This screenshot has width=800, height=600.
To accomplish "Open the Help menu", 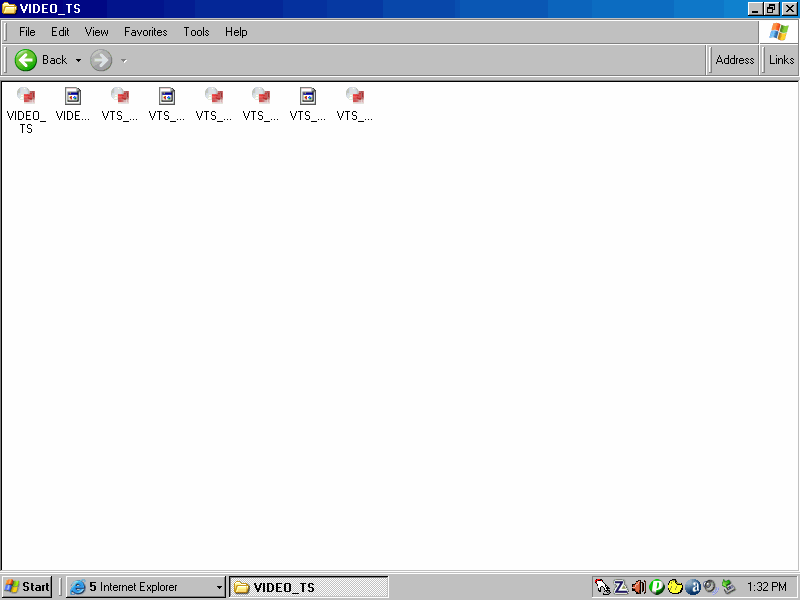I will [x=236, y=32].
